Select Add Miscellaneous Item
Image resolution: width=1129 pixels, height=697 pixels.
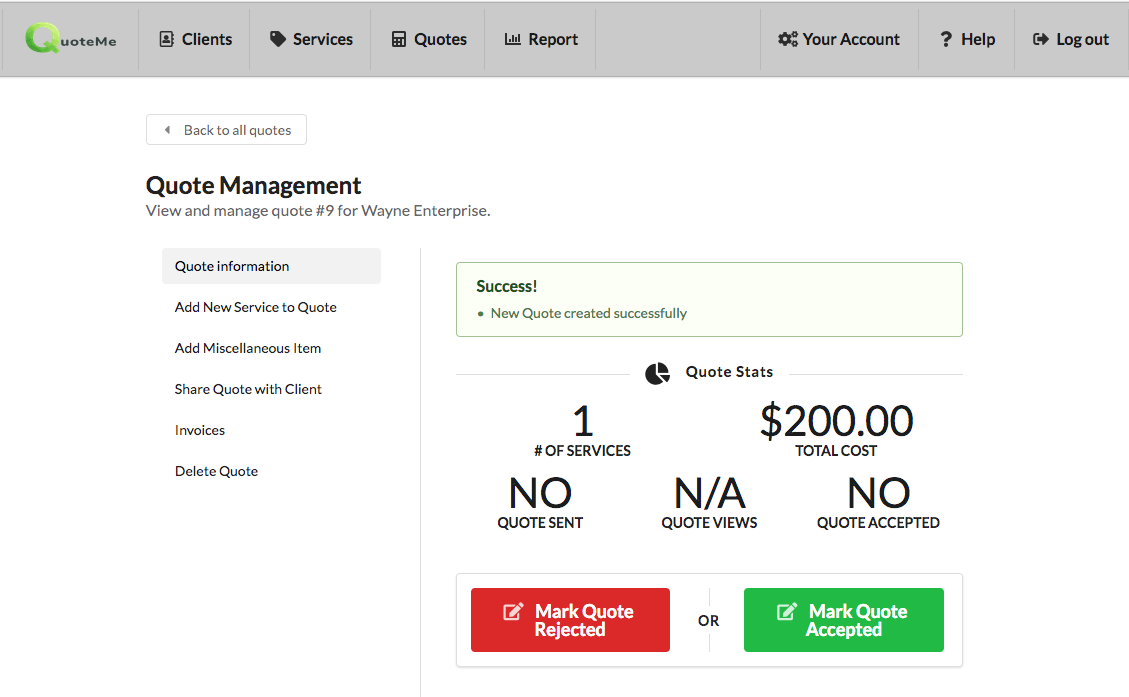click(271, 348)
